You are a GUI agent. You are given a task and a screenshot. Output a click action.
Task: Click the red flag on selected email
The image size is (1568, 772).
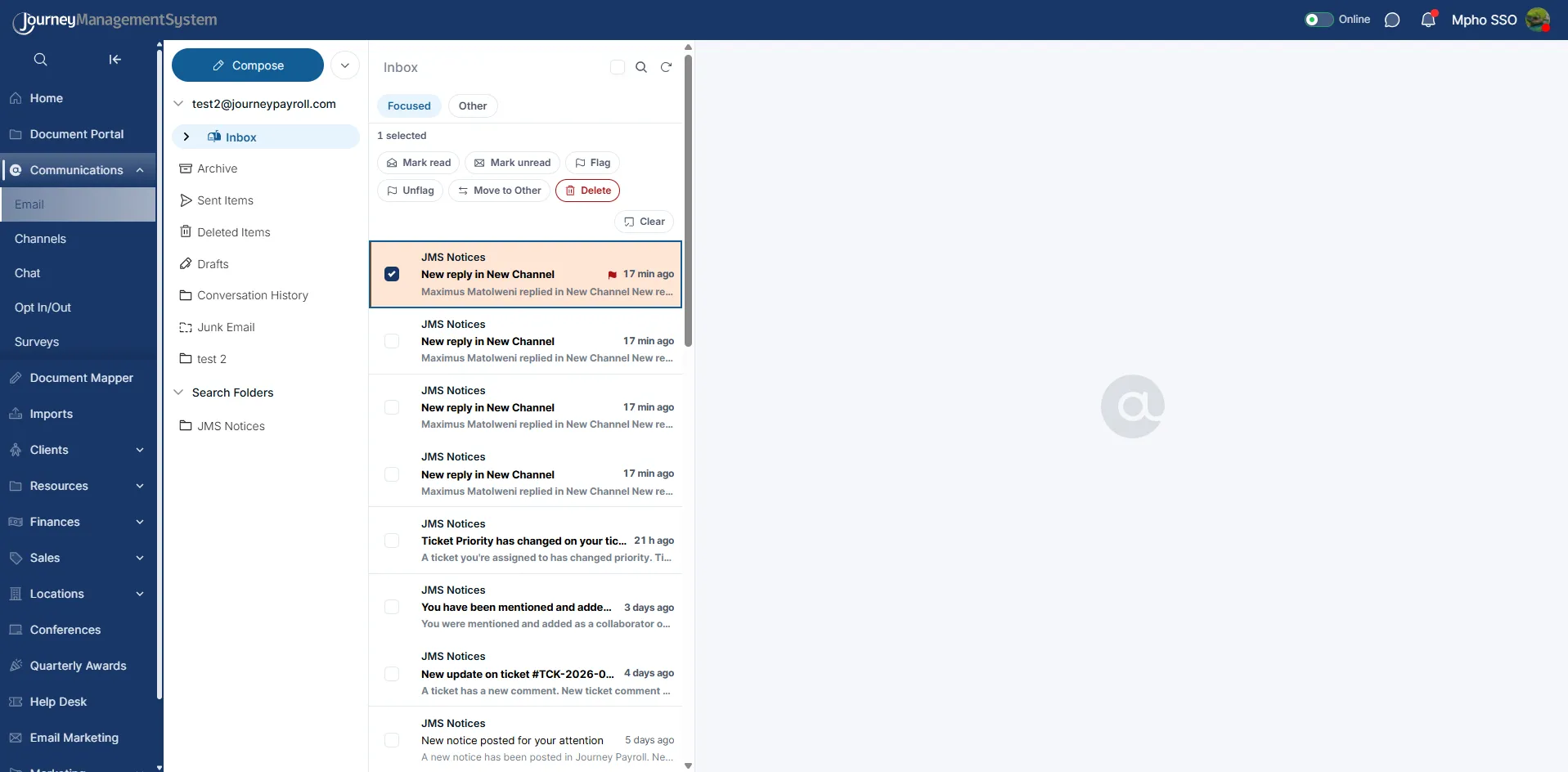(612, 275)
